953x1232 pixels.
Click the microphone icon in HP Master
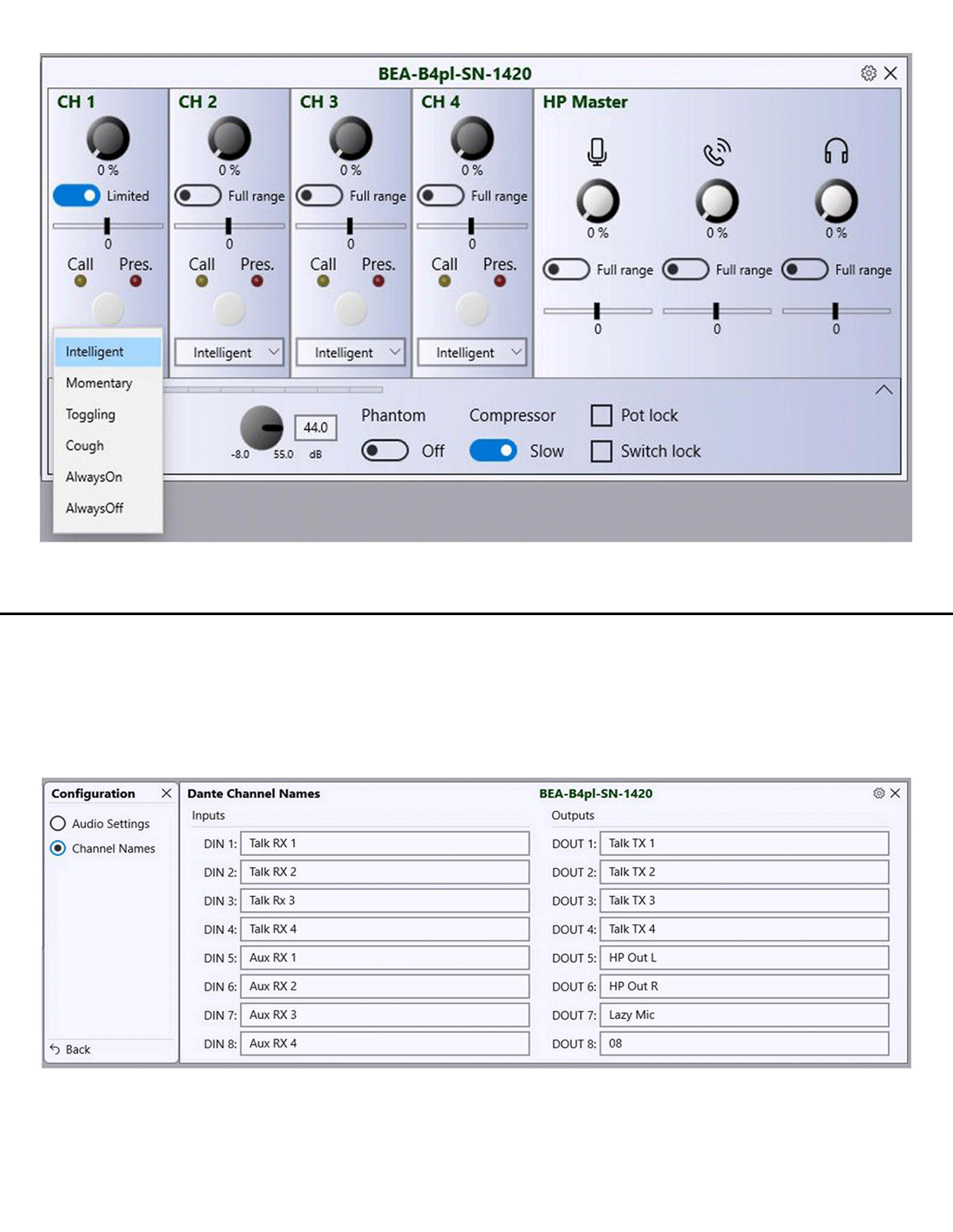click(597, 152)
